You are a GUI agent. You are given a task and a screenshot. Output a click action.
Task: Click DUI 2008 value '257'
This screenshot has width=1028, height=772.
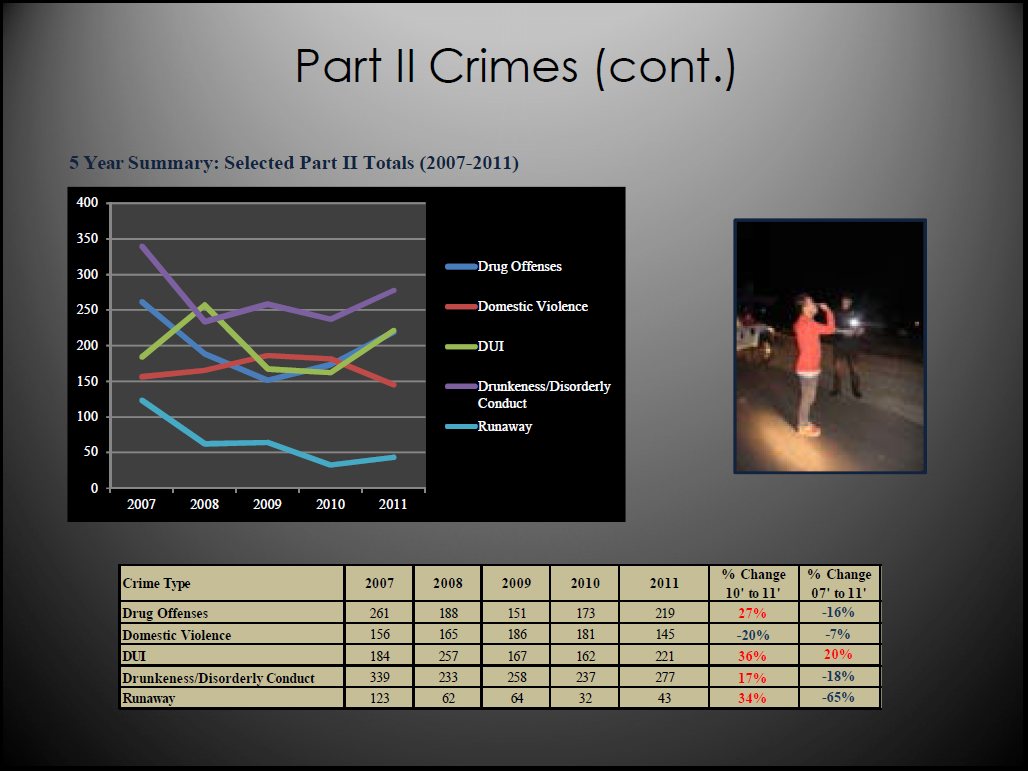(448, 656)
